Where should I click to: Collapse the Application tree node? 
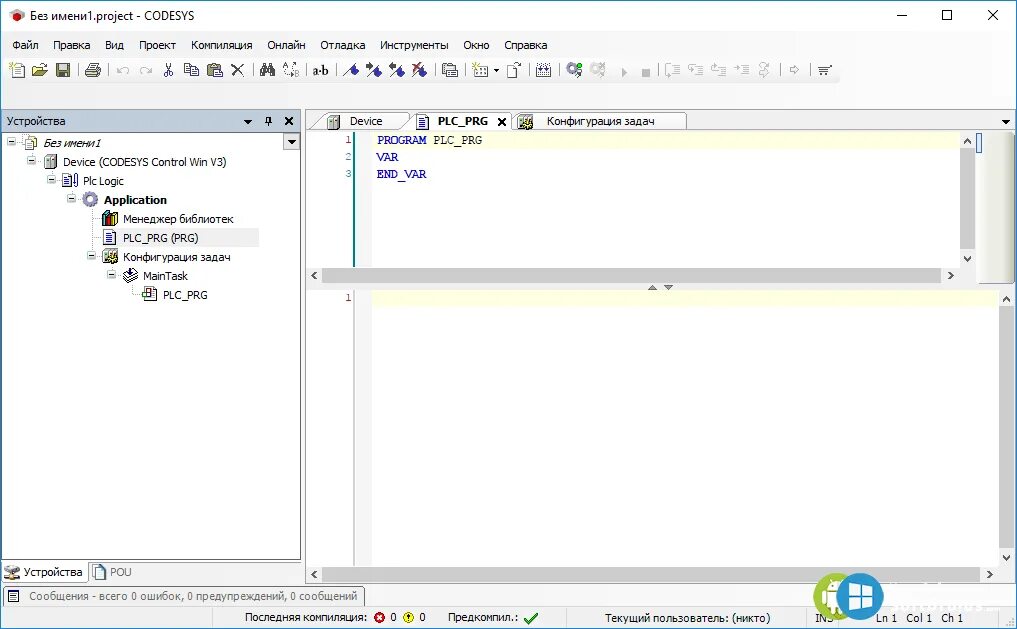[x=71, y=198]
